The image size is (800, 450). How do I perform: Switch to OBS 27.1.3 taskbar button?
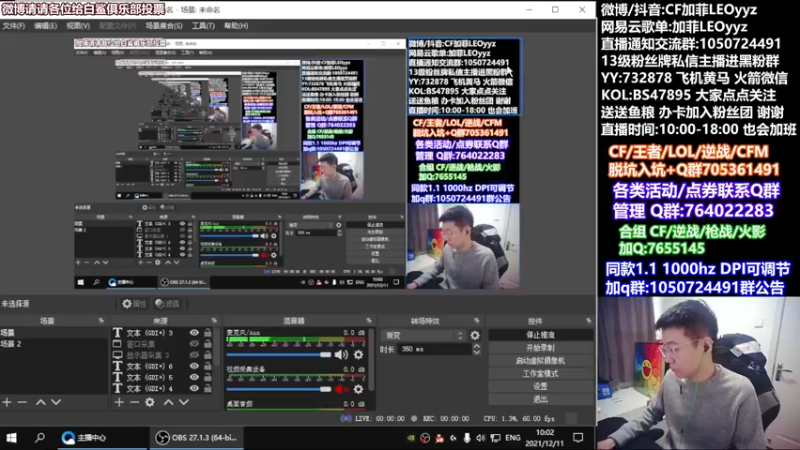coord(196,438)
